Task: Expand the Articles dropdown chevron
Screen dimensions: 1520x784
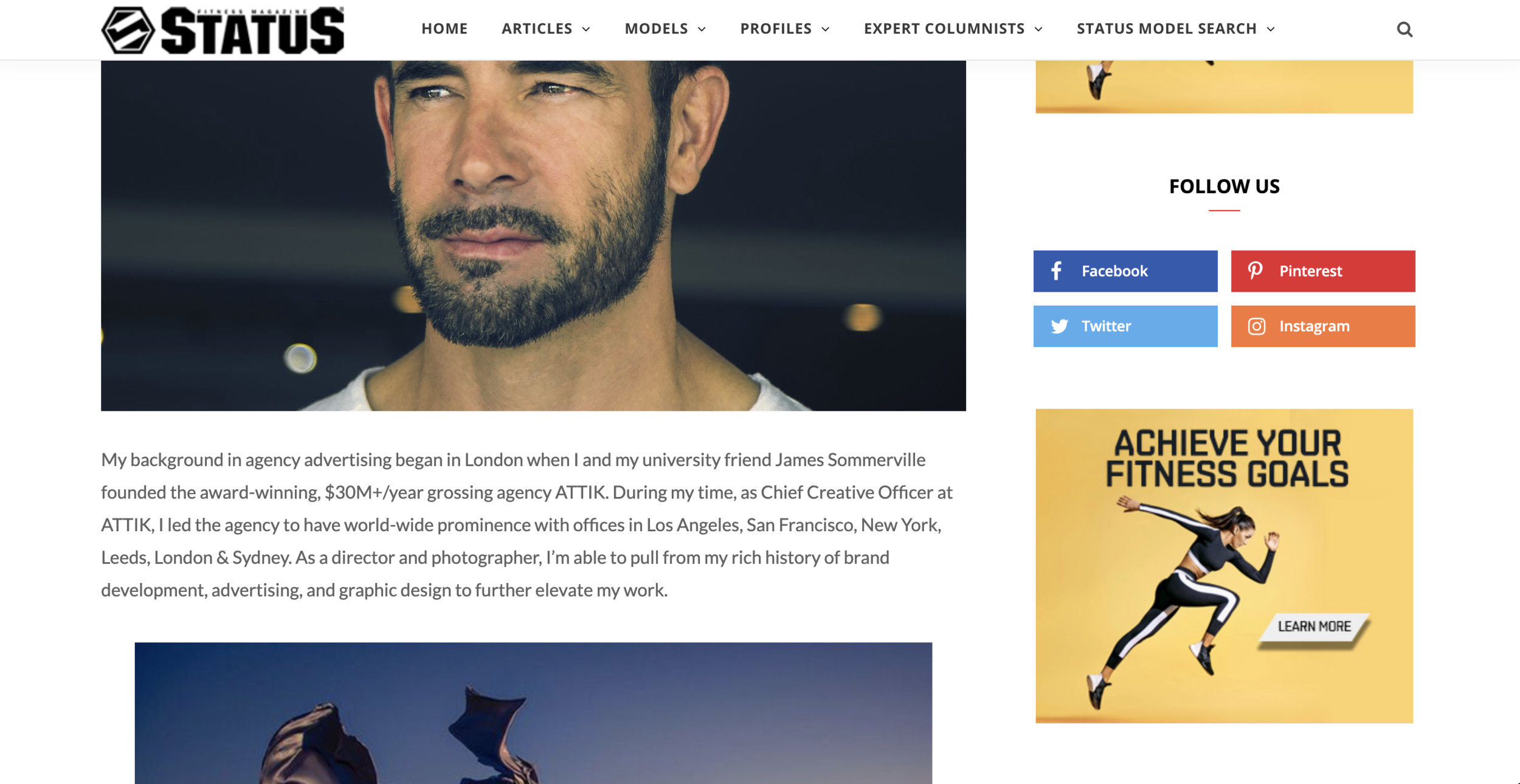Action: pos(586,29)
